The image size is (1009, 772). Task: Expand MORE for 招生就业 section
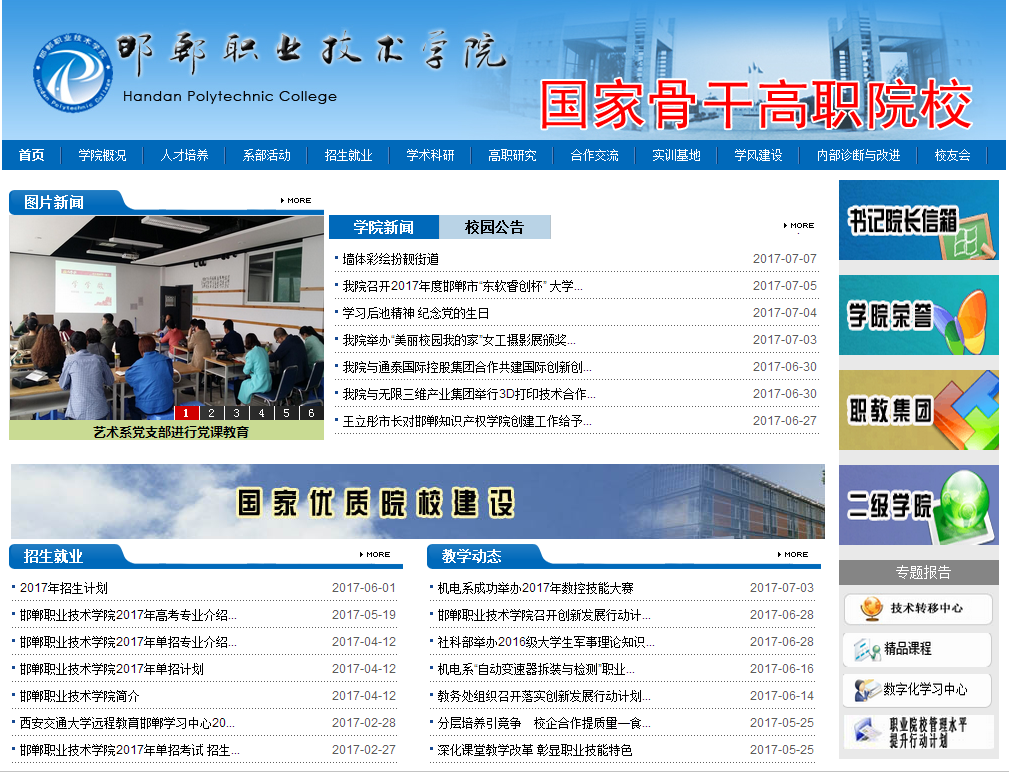click(375, 554)
